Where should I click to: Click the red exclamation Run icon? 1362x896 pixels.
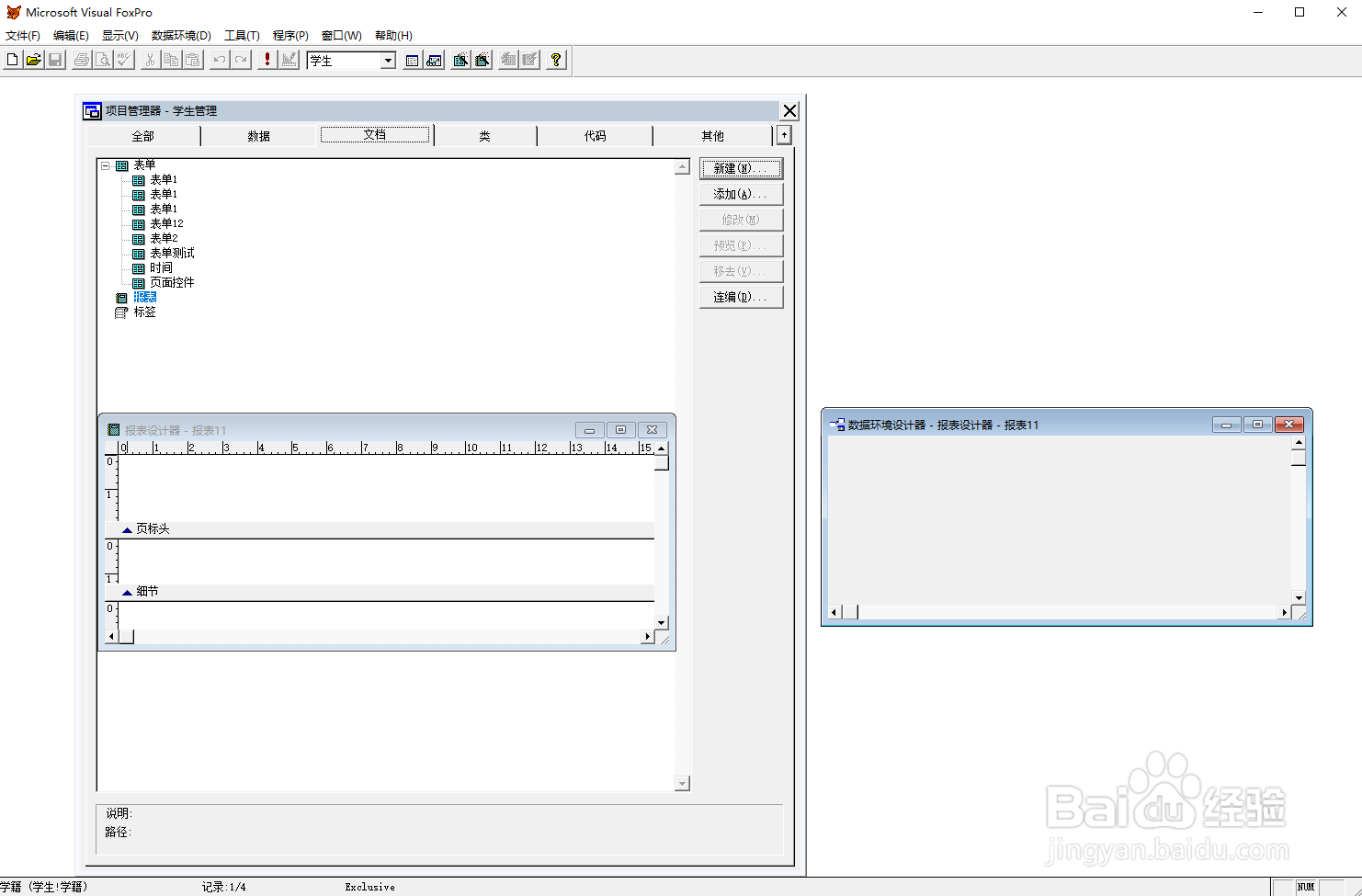tap(267, 60)
